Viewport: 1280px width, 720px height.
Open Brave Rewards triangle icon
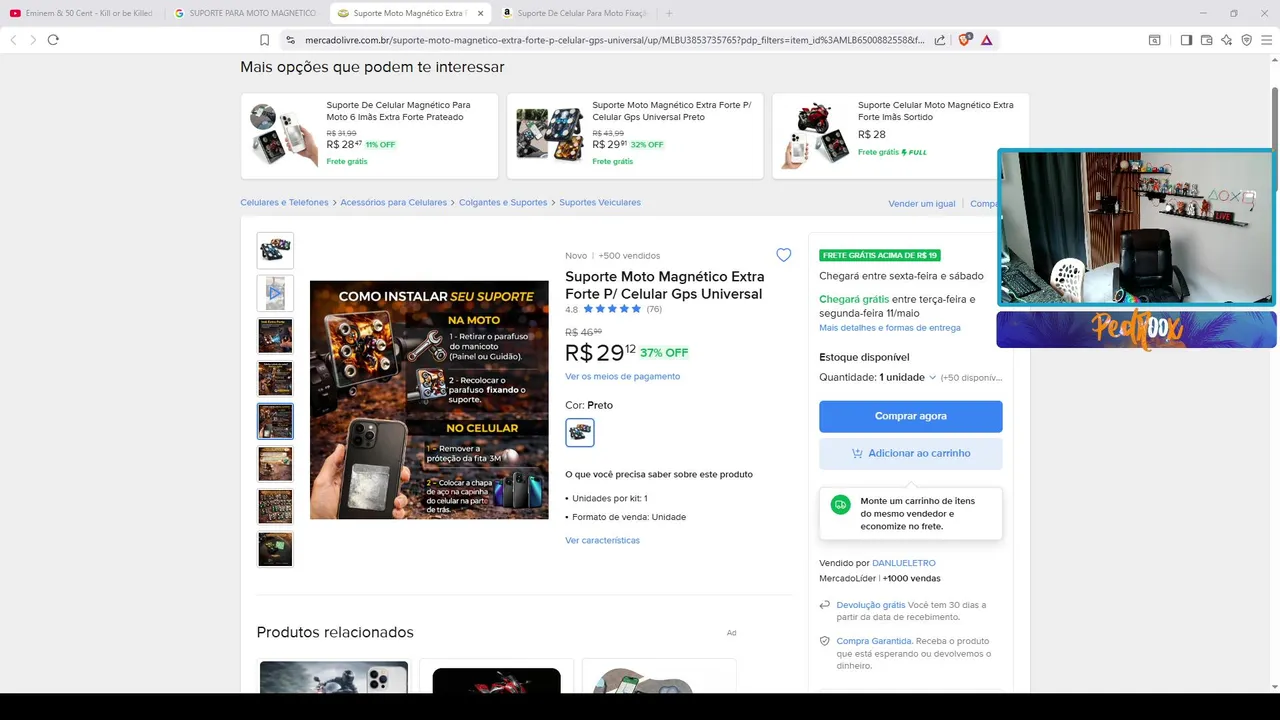coord(987,40)
